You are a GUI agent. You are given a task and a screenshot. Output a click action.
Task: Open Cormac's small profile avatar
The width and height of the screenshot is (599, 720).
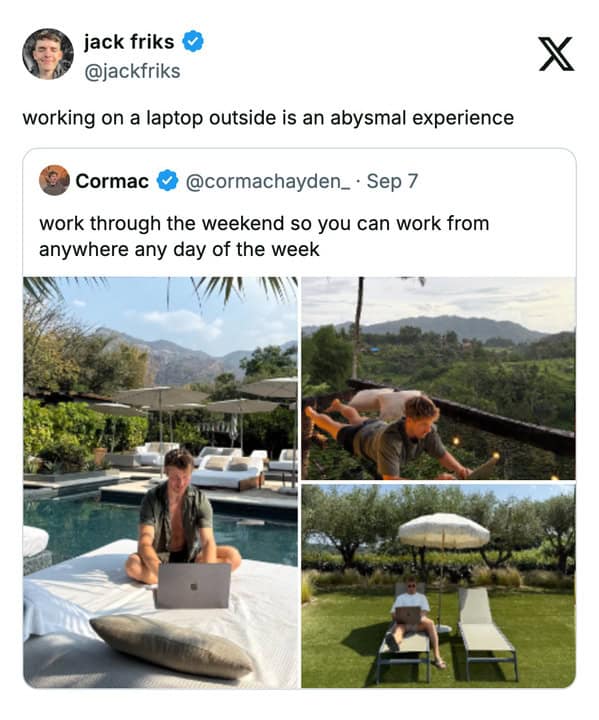pyautogui.click(x=54, y=180)
